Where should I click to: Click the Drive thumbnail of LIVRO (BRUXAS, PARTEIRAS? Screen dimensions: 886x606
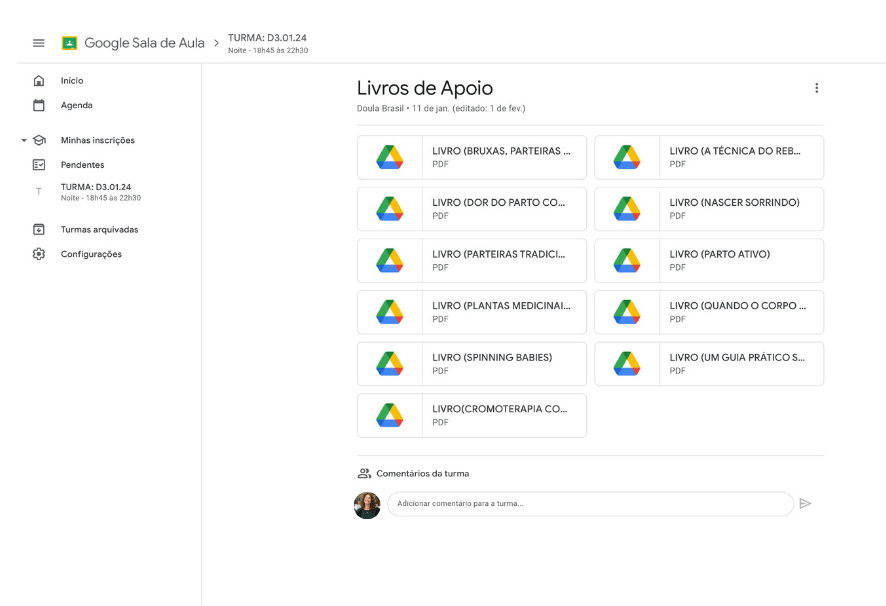tap(389, 157)
